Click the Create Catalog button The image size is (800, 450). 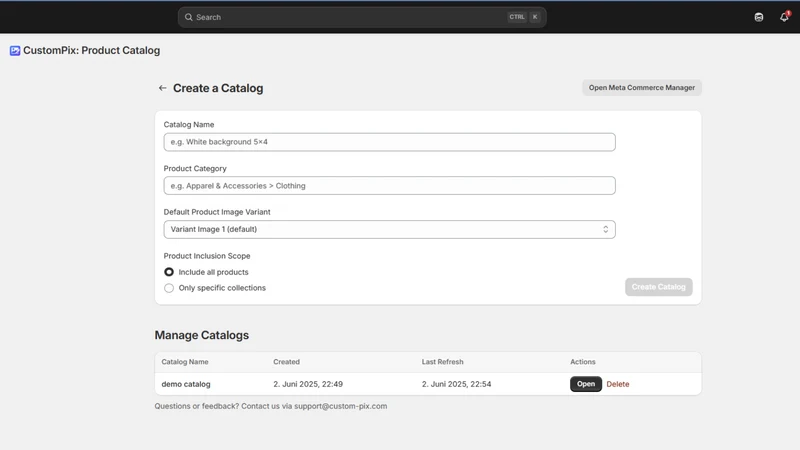coord(659,287)
